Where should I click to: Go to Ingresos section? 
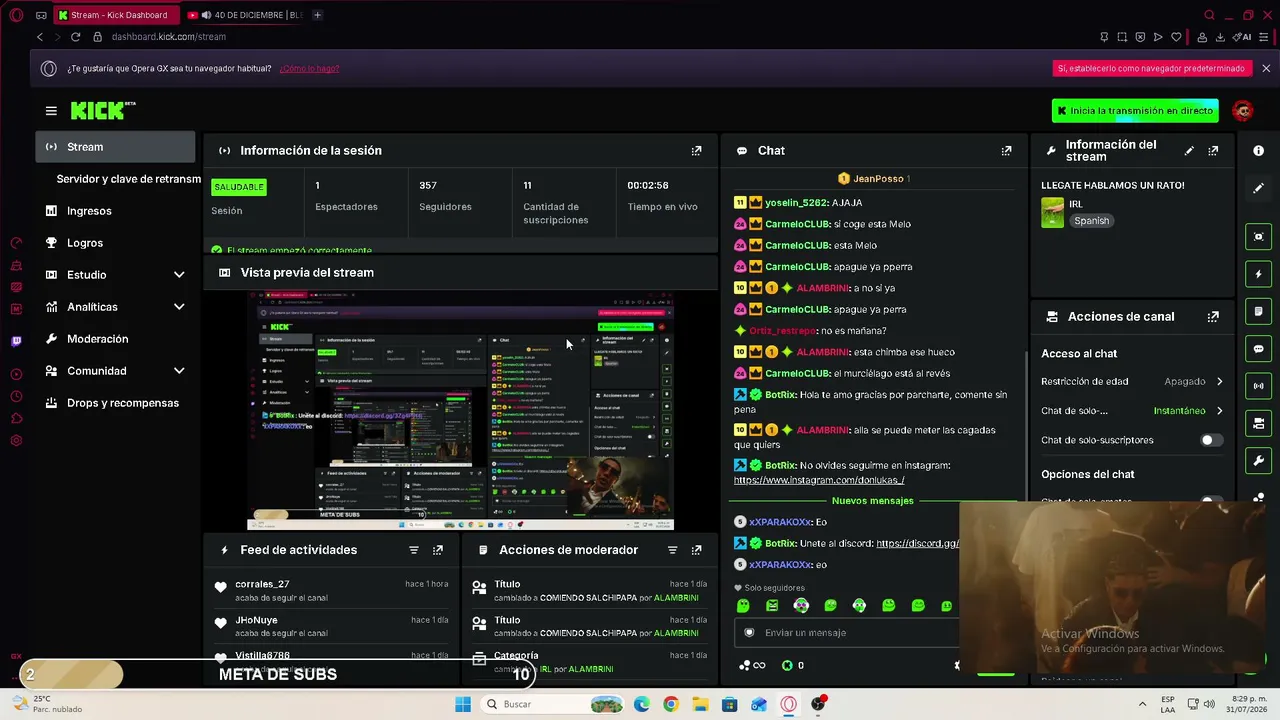click(x=116, y=211)
